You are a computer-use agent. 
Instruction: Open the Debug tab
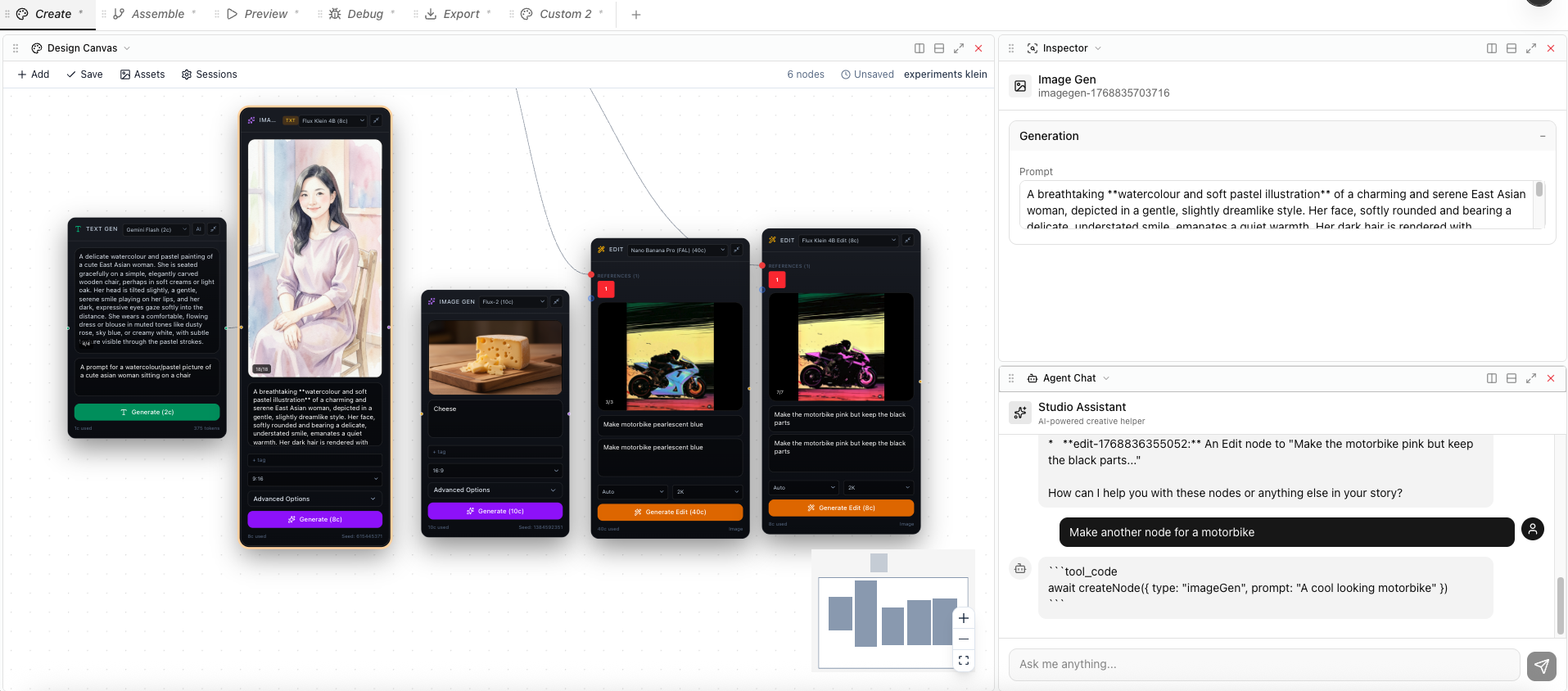356,14
